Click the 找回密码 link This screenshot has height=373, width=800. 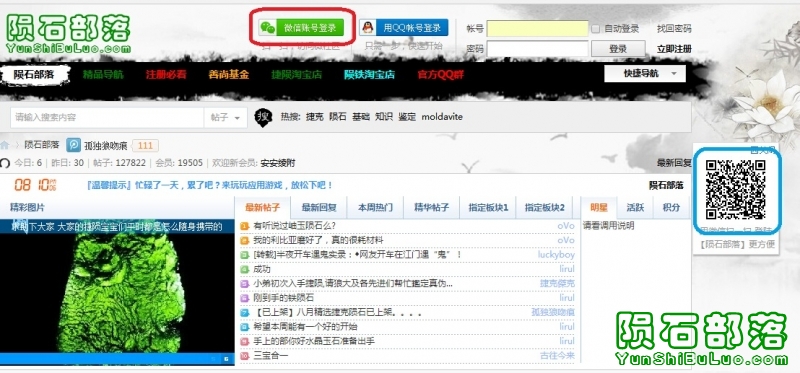674,29
